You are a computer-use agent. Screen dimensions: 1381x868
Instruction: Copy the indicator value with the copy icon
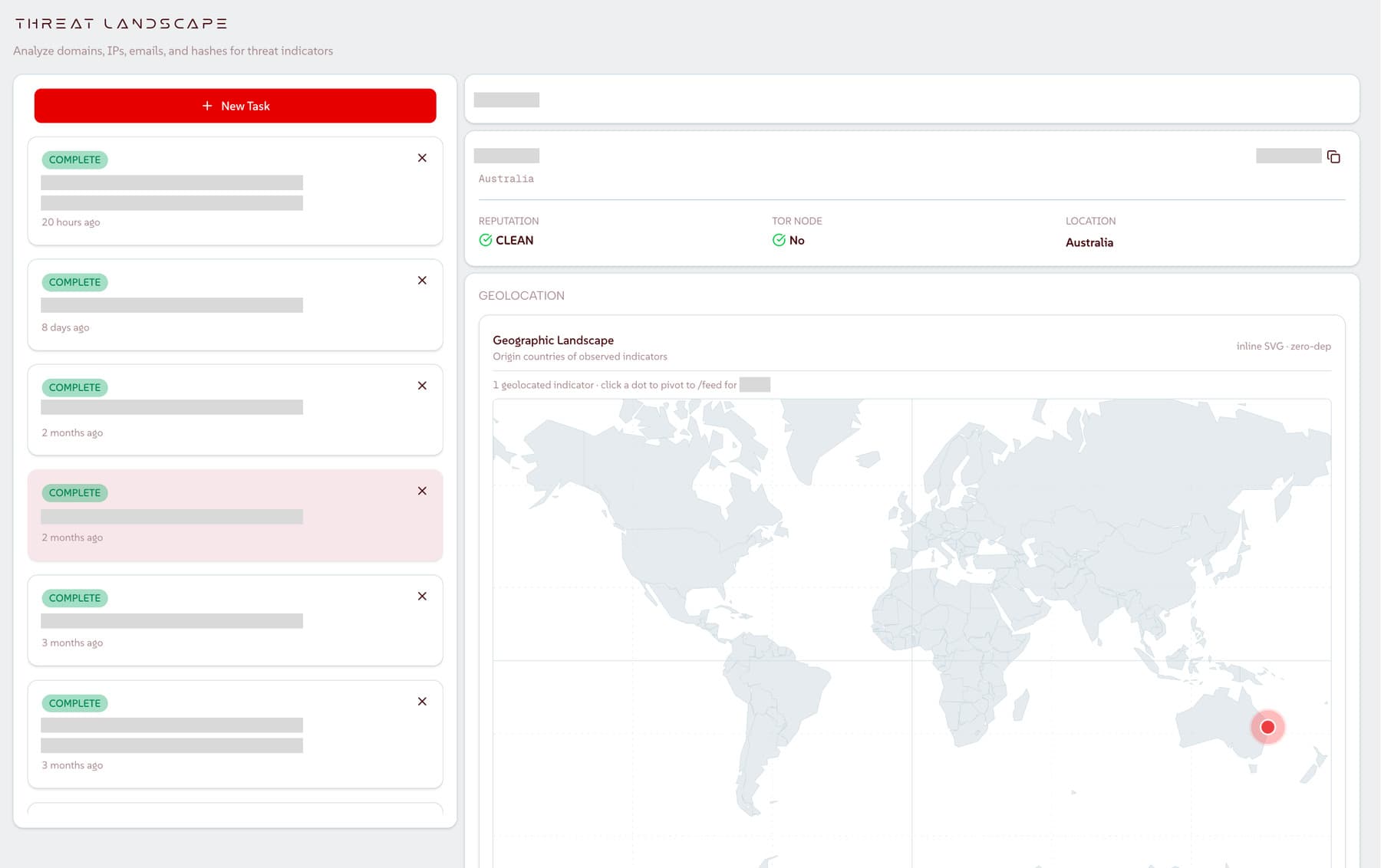pos(1333,156)
